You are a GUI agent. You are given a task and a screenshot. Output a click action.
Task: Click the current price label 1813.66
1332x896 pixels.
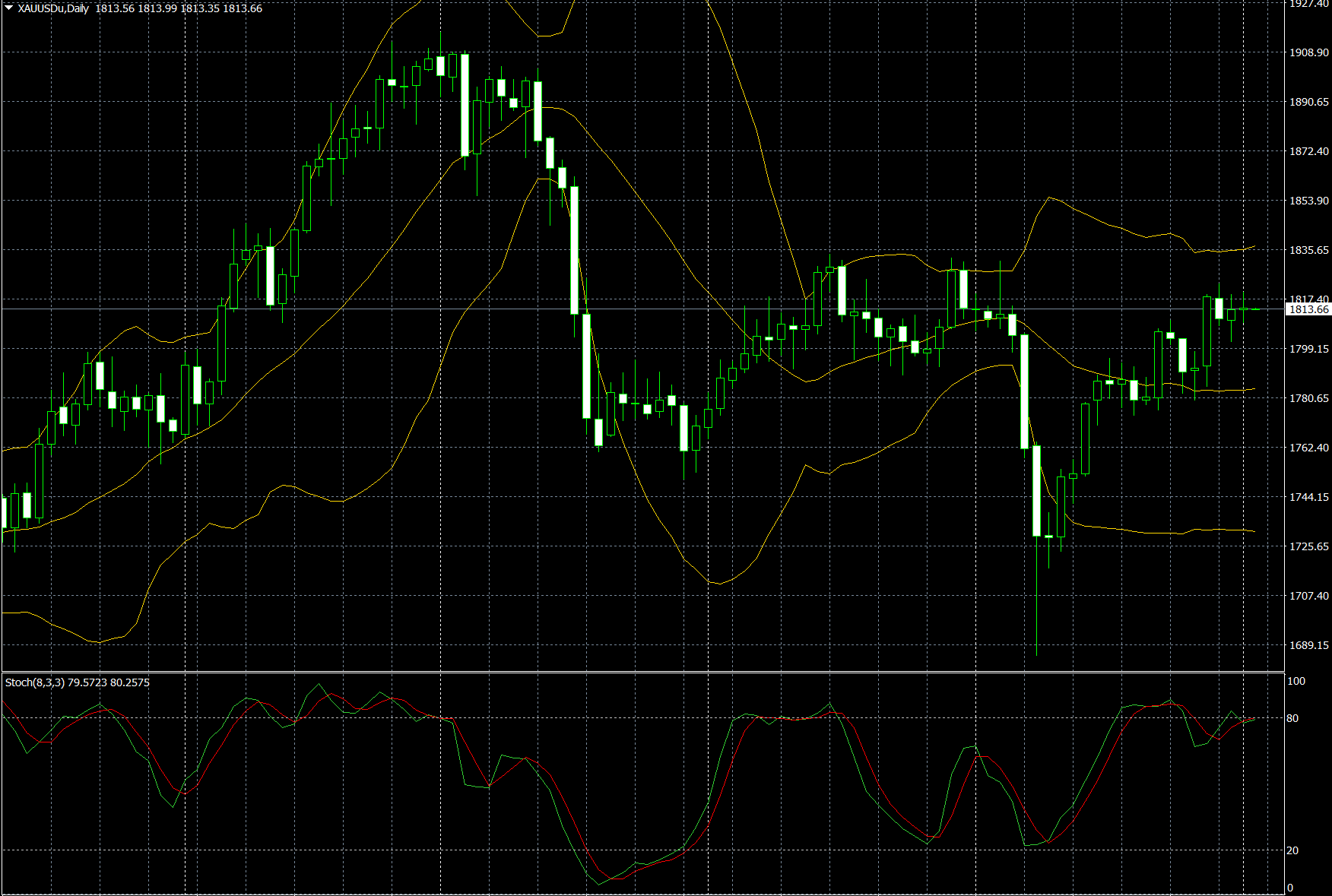(x=1308, y=309)
